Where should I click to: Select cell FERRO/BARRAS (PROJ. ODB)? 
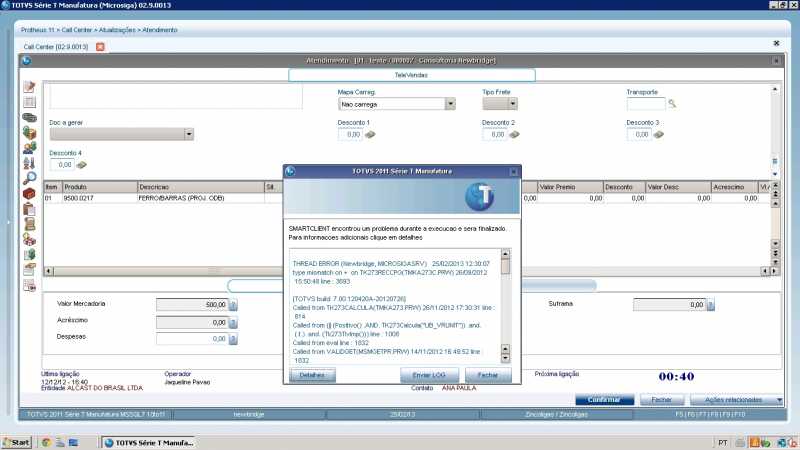[201, 198]
